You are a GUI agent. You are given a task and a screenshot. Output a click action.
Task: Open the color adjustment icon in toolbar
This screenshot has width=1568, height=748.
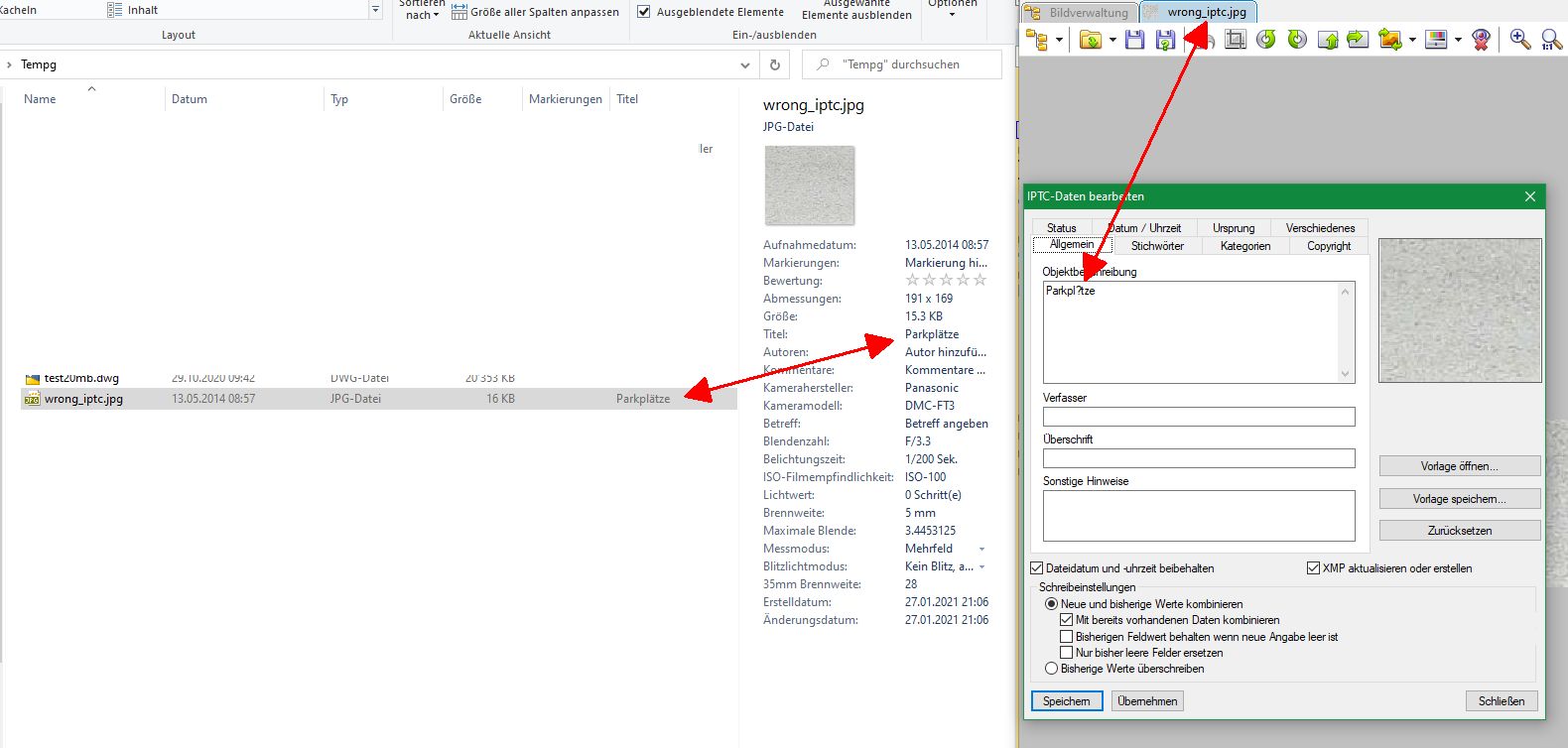tap(1436, 40)
